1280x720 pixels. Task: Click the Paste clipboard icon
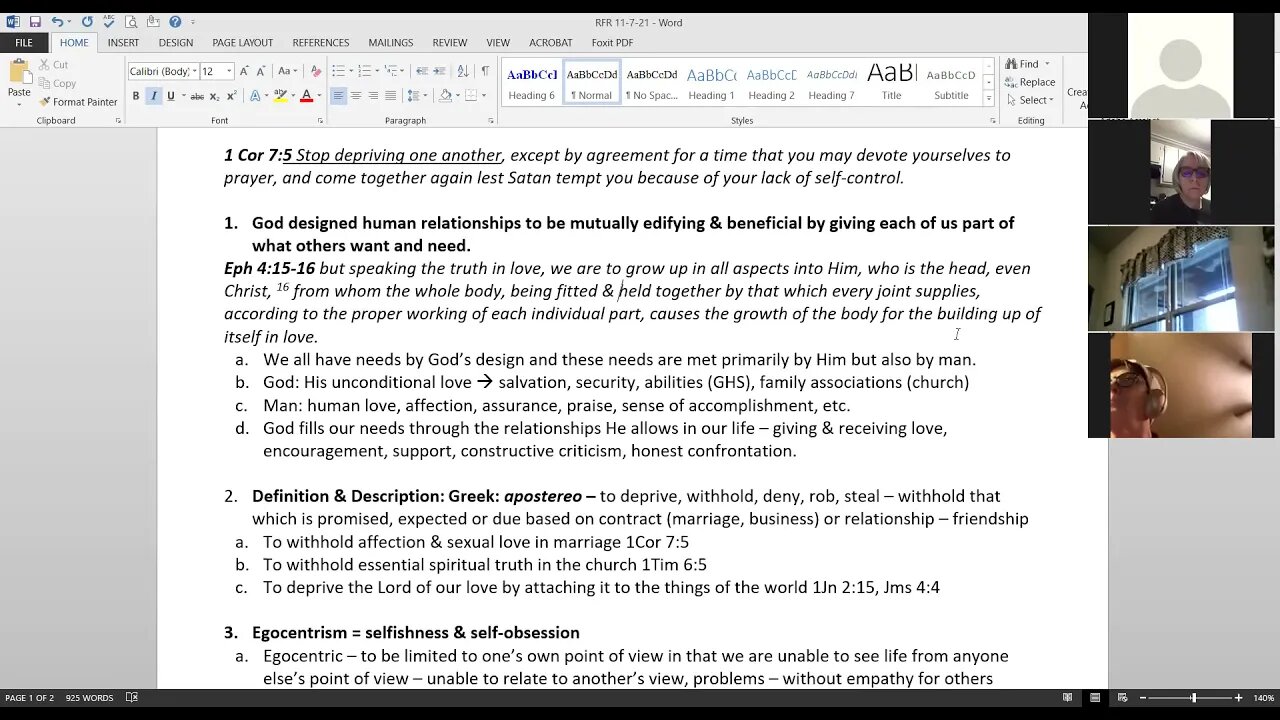point(19,72)
